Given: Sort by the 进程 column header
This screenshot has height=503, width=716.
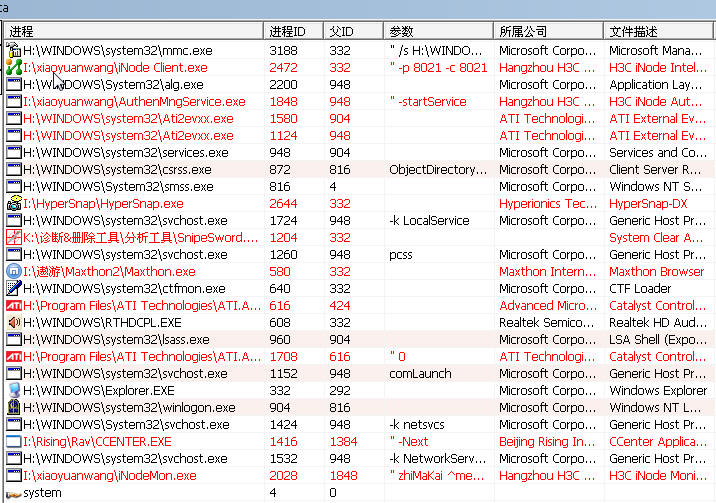Looking at the screenshot, I should 133,31.
